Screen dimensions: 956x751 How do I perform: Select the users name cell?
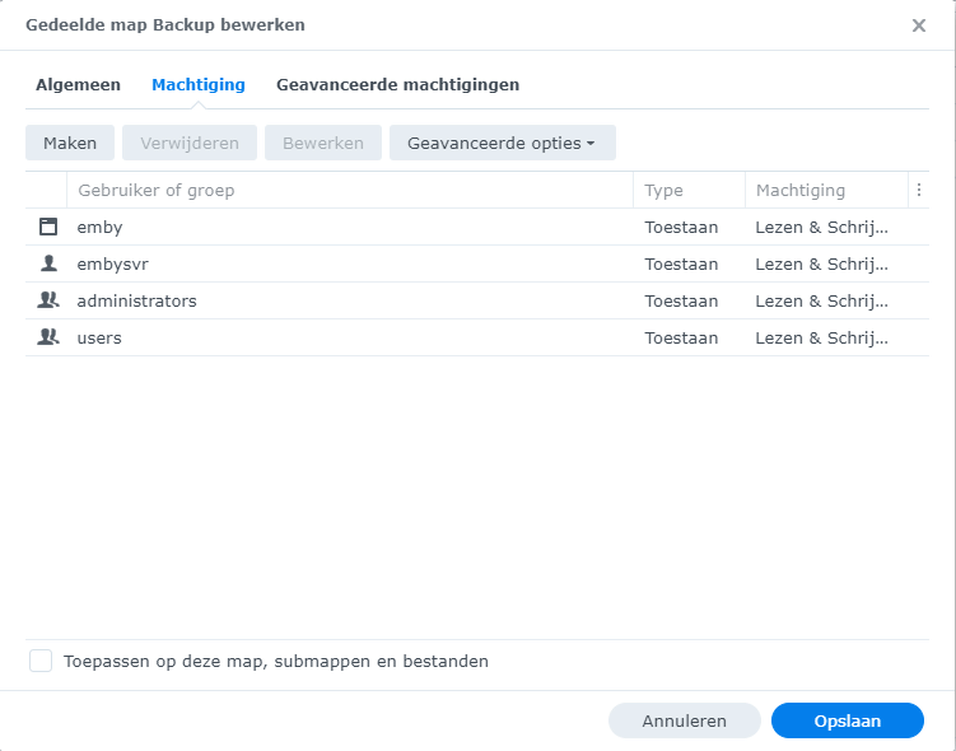click(99, 338)
